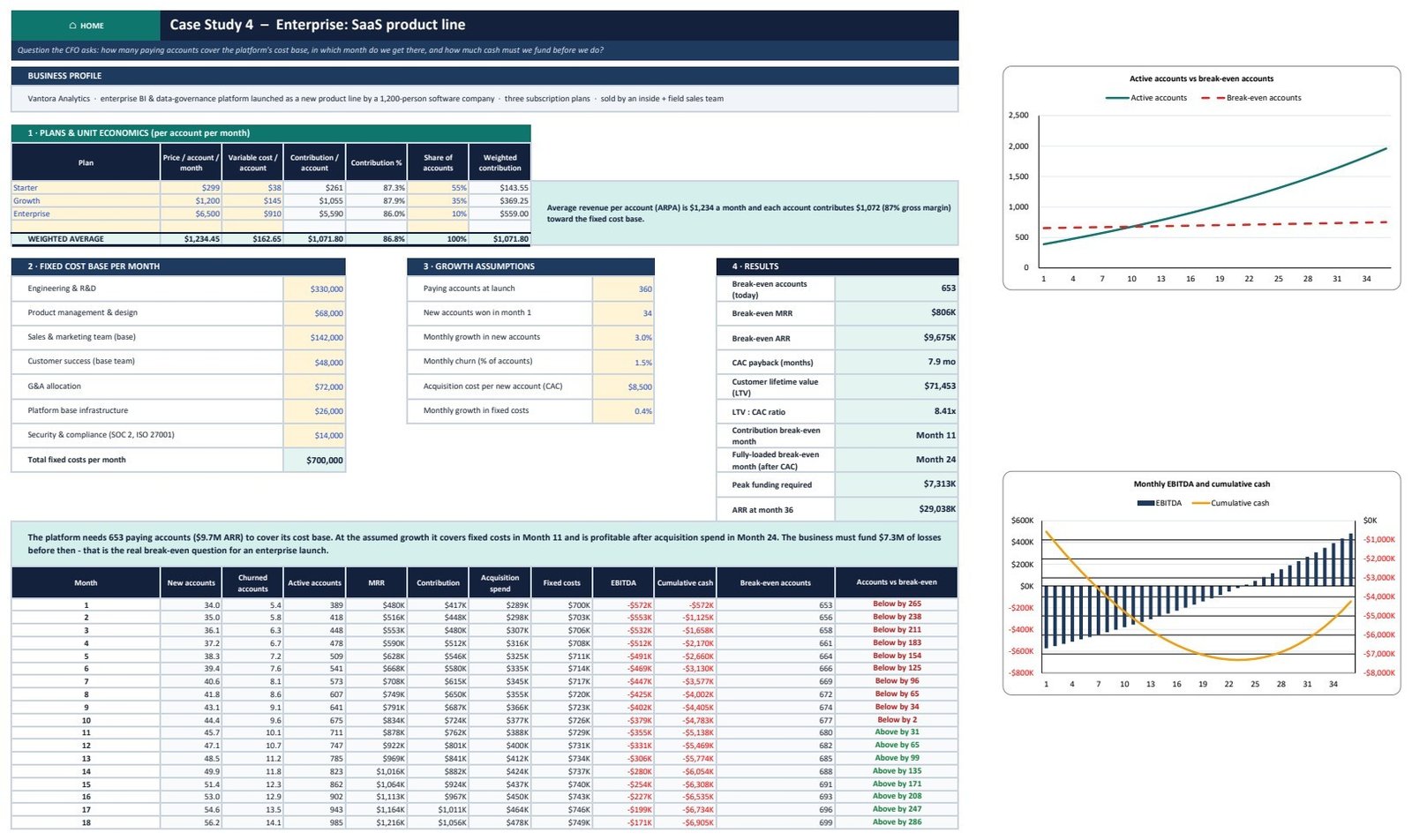
Task: Select the Product management & design $68,000 cell
Action: (x=314, y=313)
